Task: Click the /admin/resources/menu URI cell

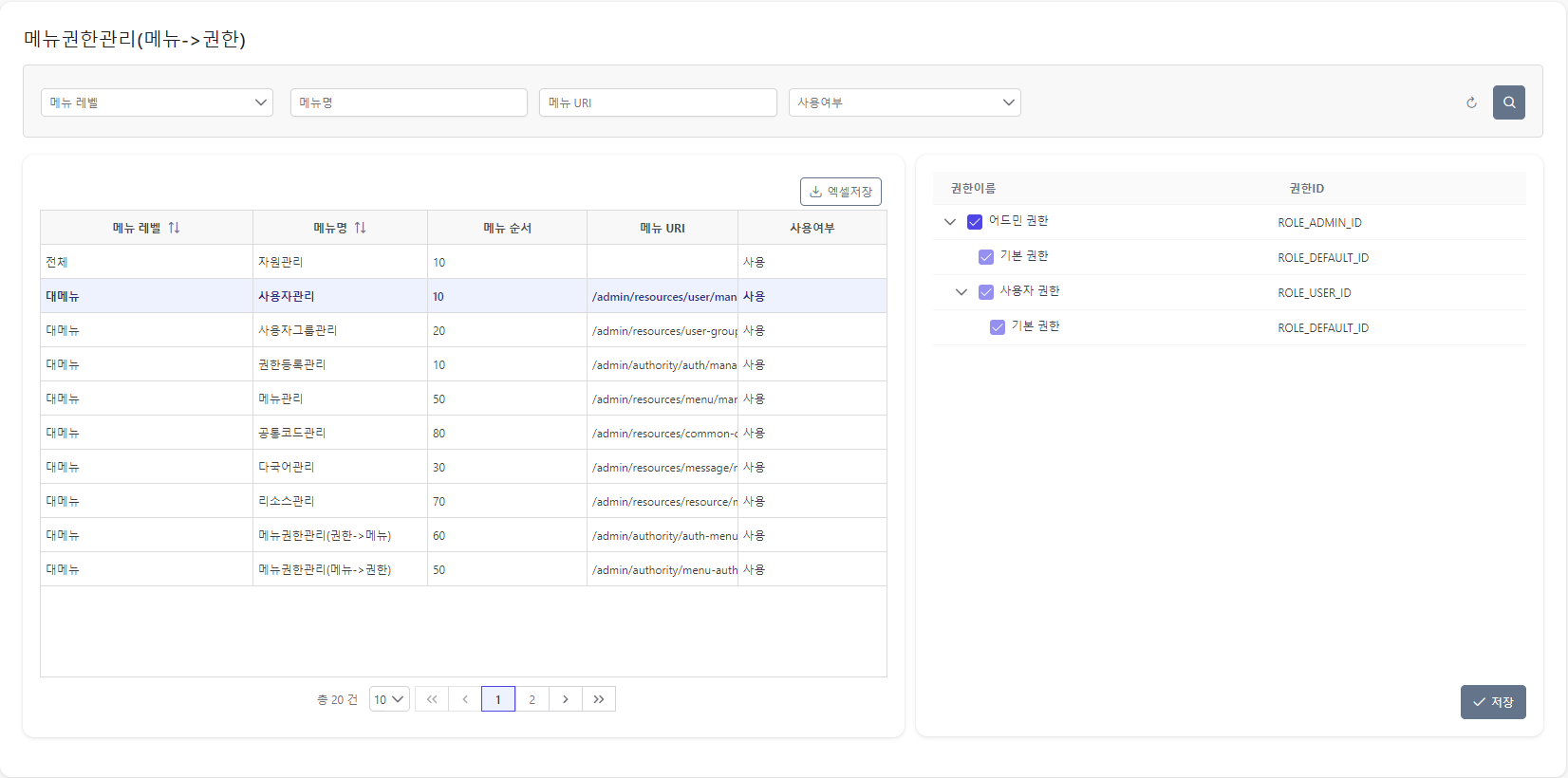Action: click(663, 399)
